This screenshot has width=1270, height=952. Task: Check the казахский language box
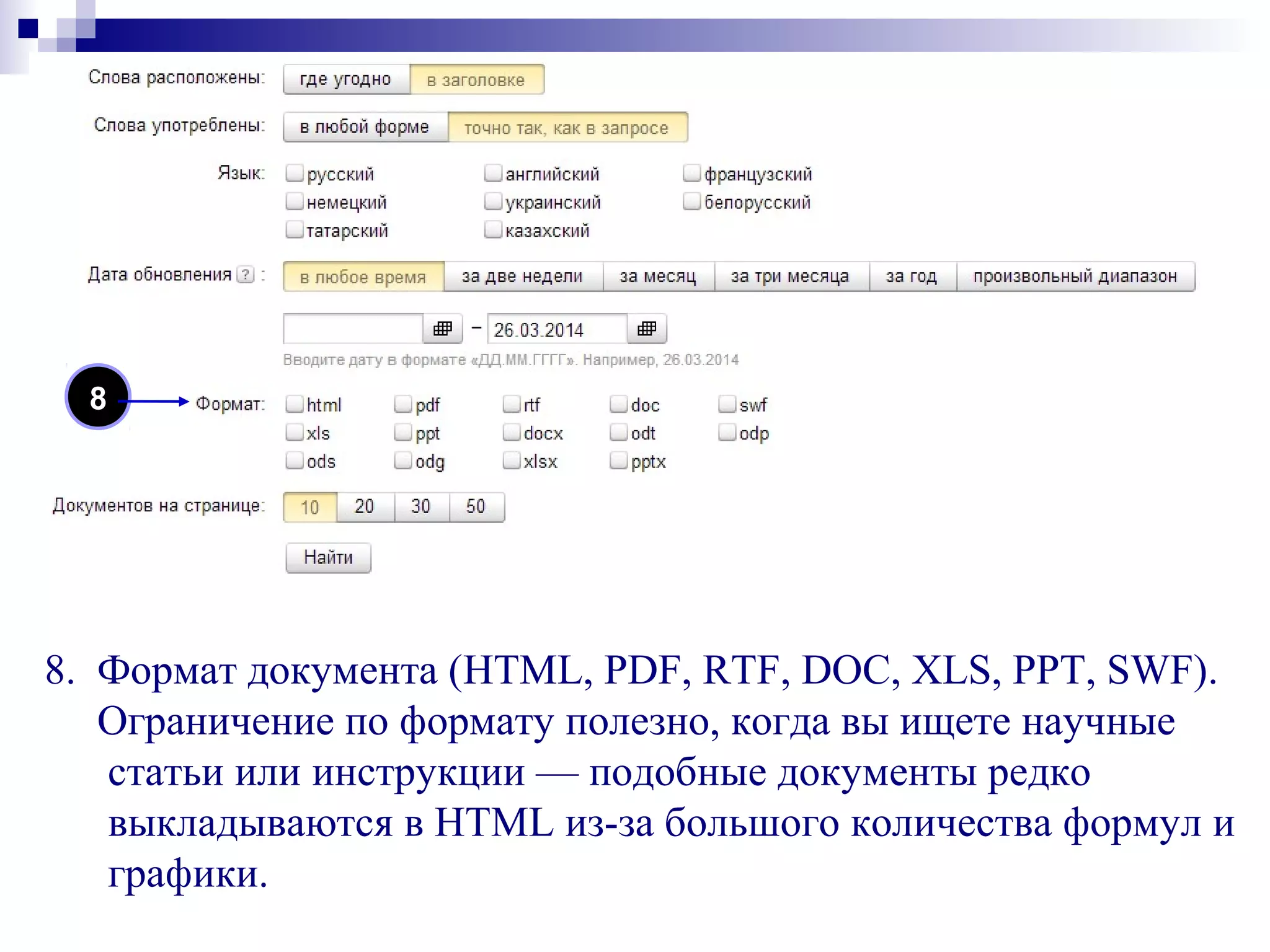493,229
